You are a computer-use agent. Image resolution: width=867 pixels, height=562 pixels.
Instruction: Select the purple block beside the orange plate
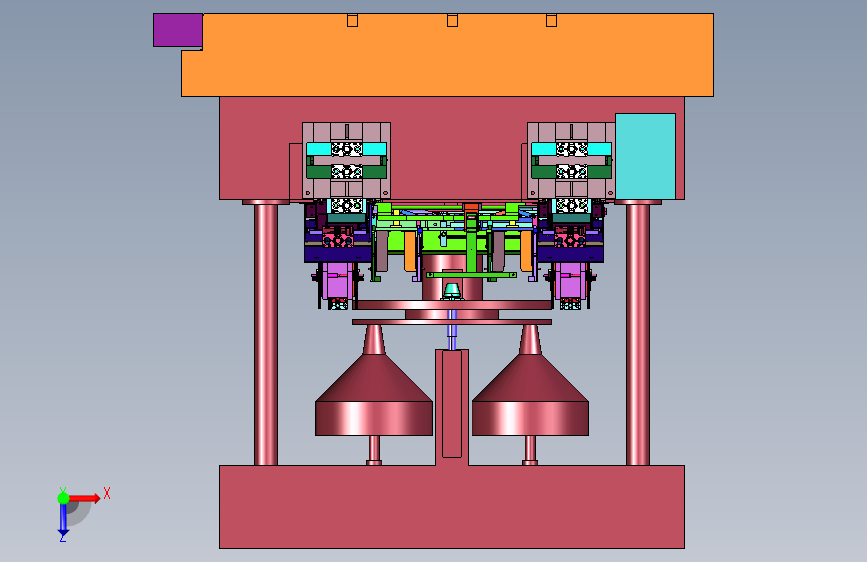177,30
